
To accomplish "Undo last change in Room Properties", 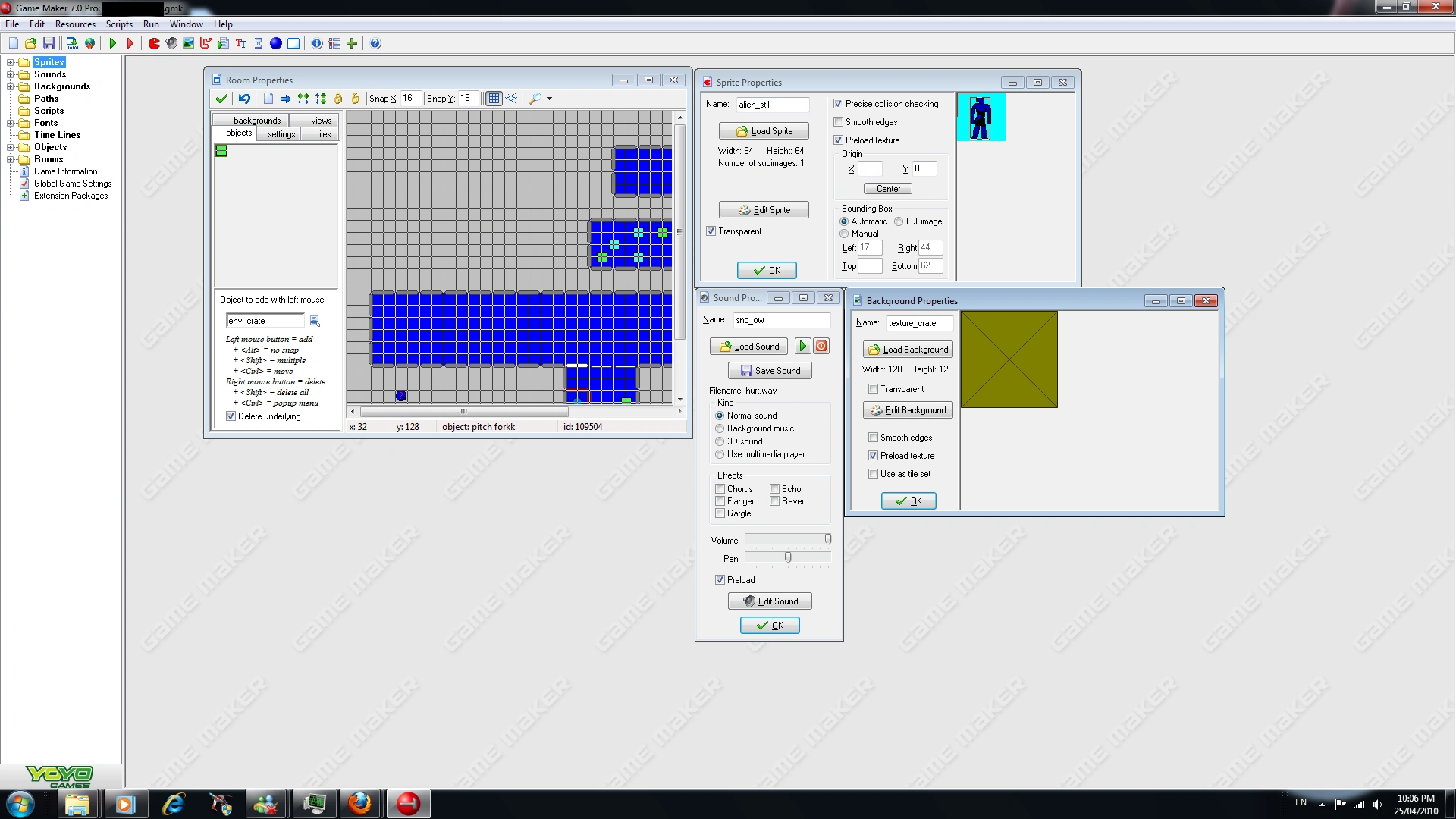I will [x=244, y=99].
